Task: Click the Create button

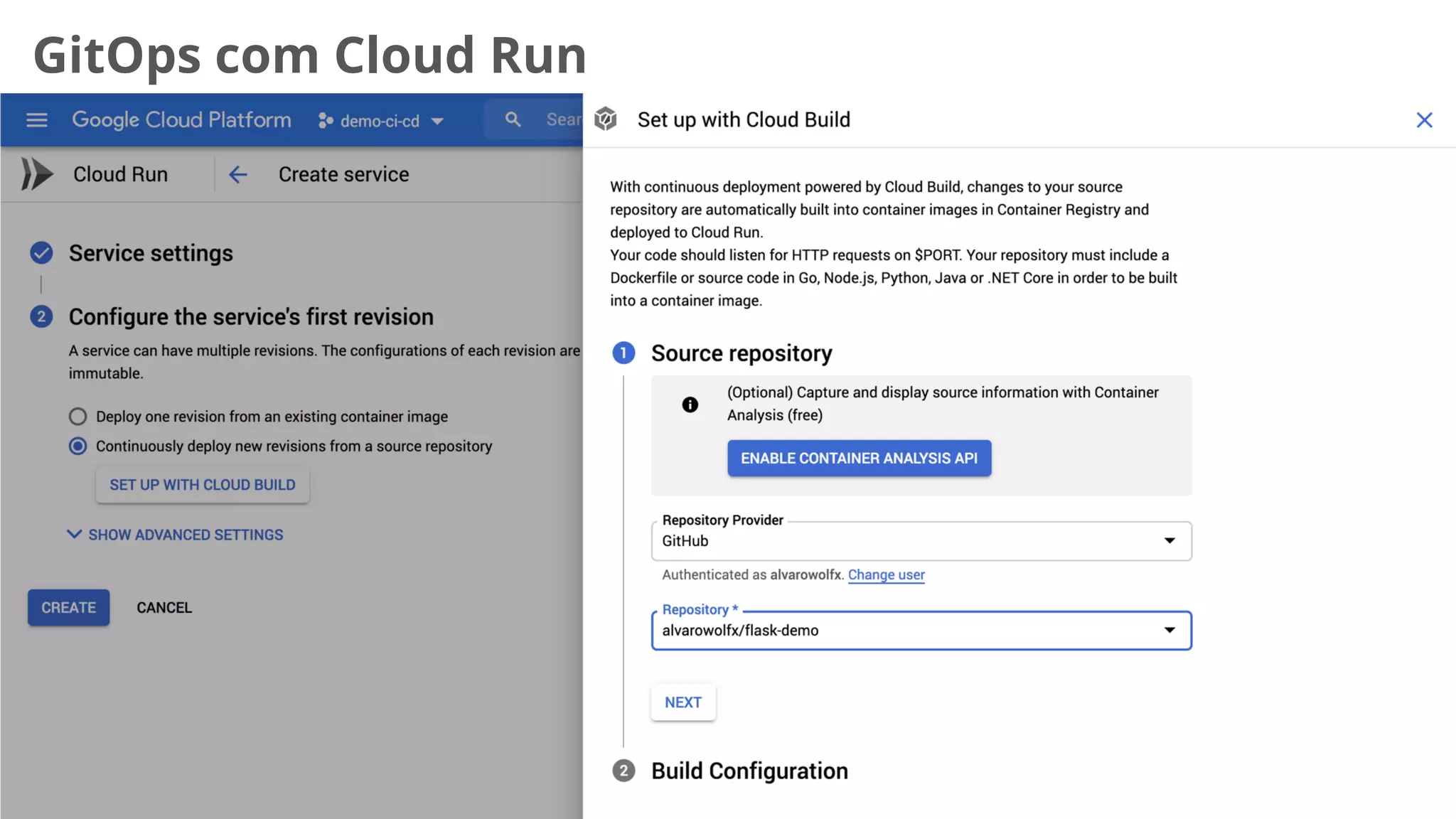Action: (x=69, y=608)
